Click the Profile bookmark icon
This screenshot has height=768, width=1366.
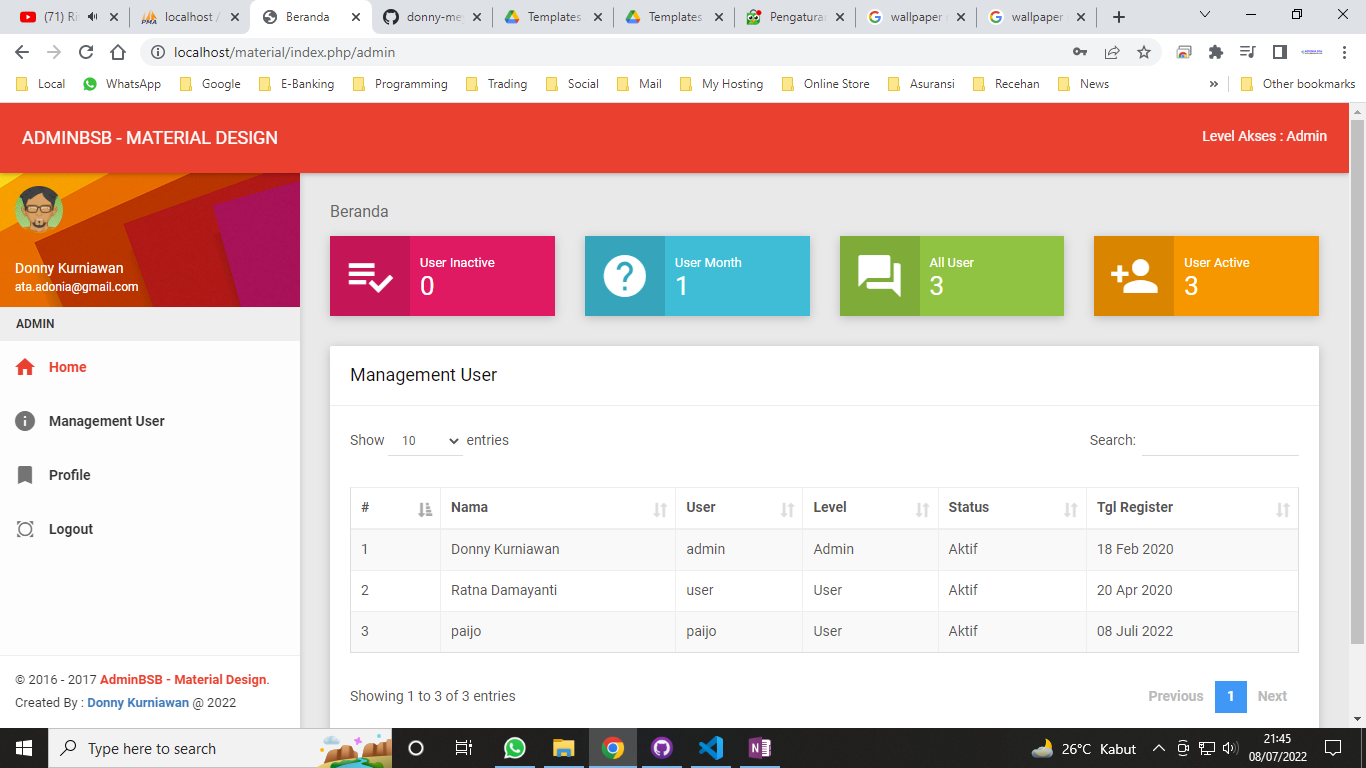click(x=25, y=475)
